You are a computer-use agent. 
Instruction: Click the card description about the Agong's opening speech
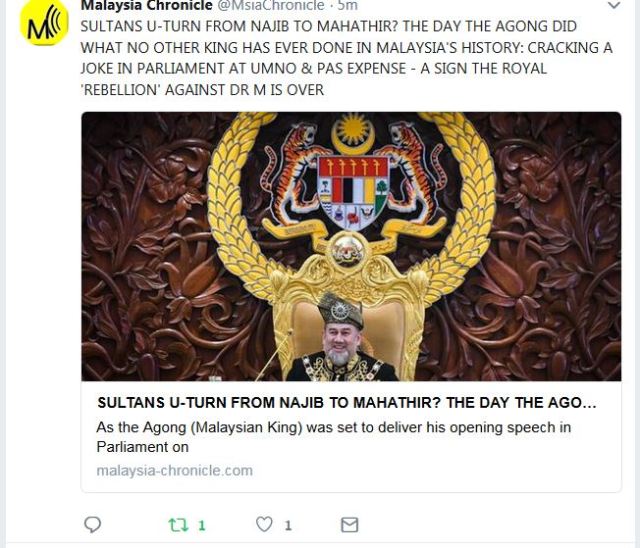[333, 437]
